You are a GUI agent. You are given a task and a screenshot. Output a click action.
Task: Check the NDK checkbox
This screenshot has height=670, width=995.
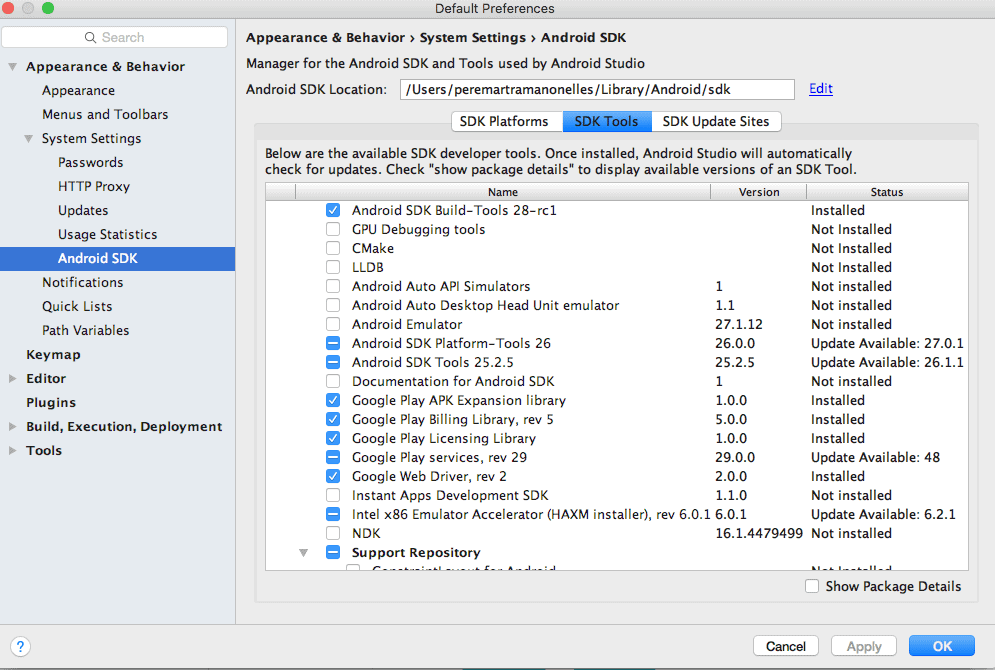click(x=333, y=534)
